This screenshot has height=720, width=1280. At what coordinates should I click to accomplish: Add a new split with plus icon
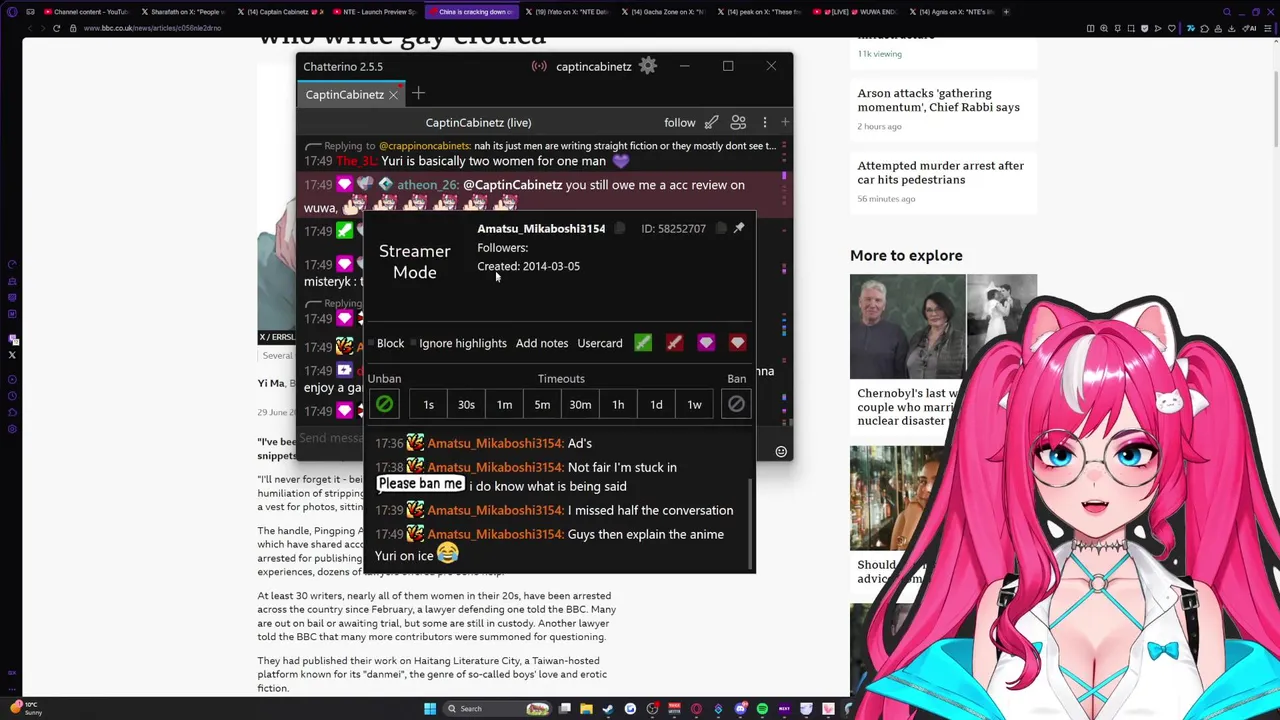(785, 122)
